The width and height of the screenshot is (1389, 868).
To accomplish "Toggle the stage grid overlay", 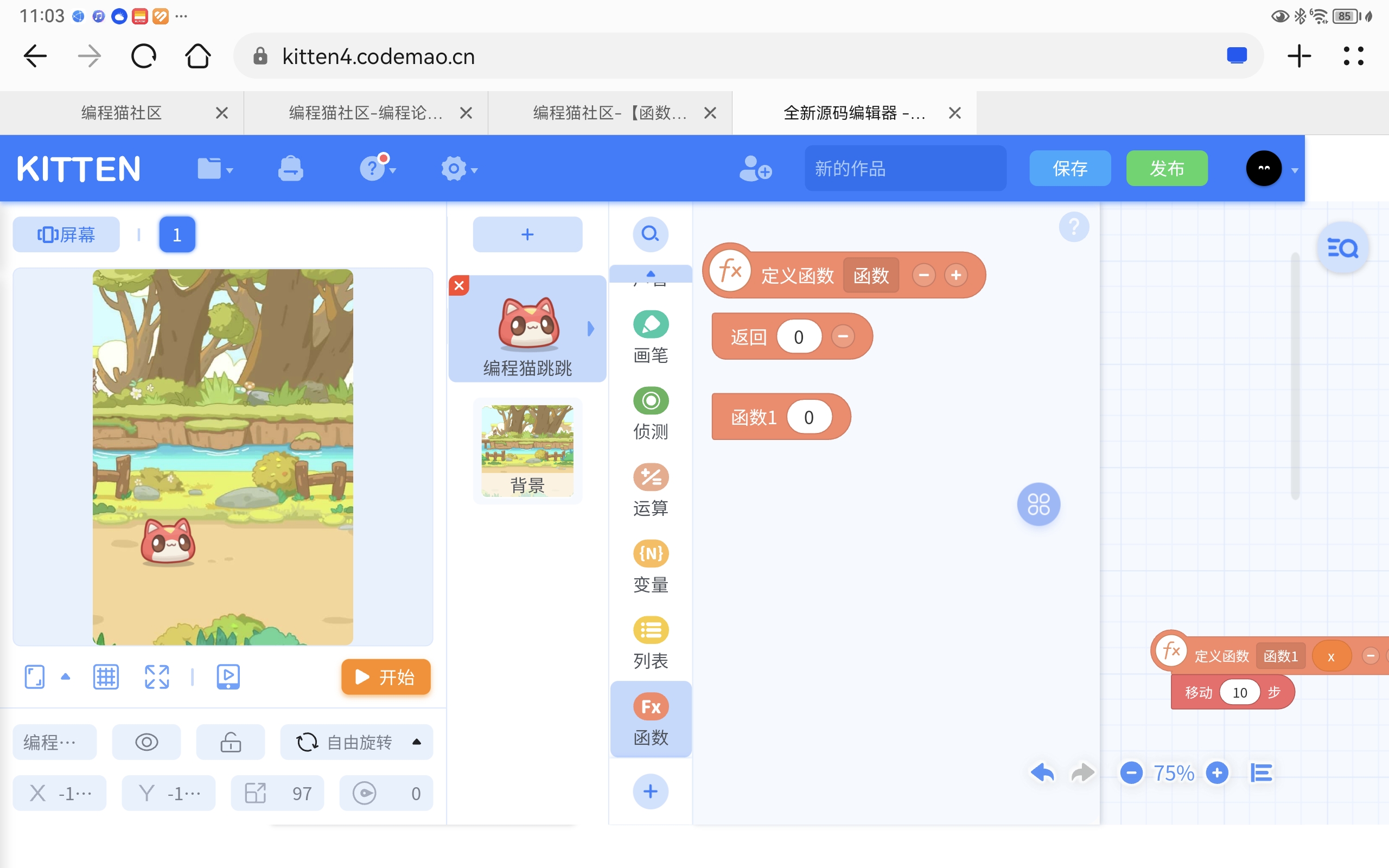I will (x=106, y=677).
